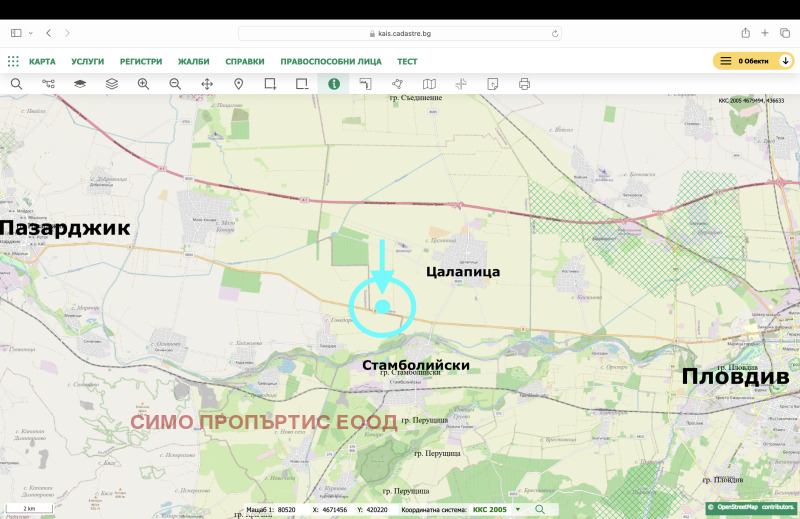Toggle the solid basemap layers icon

(80, 84)
